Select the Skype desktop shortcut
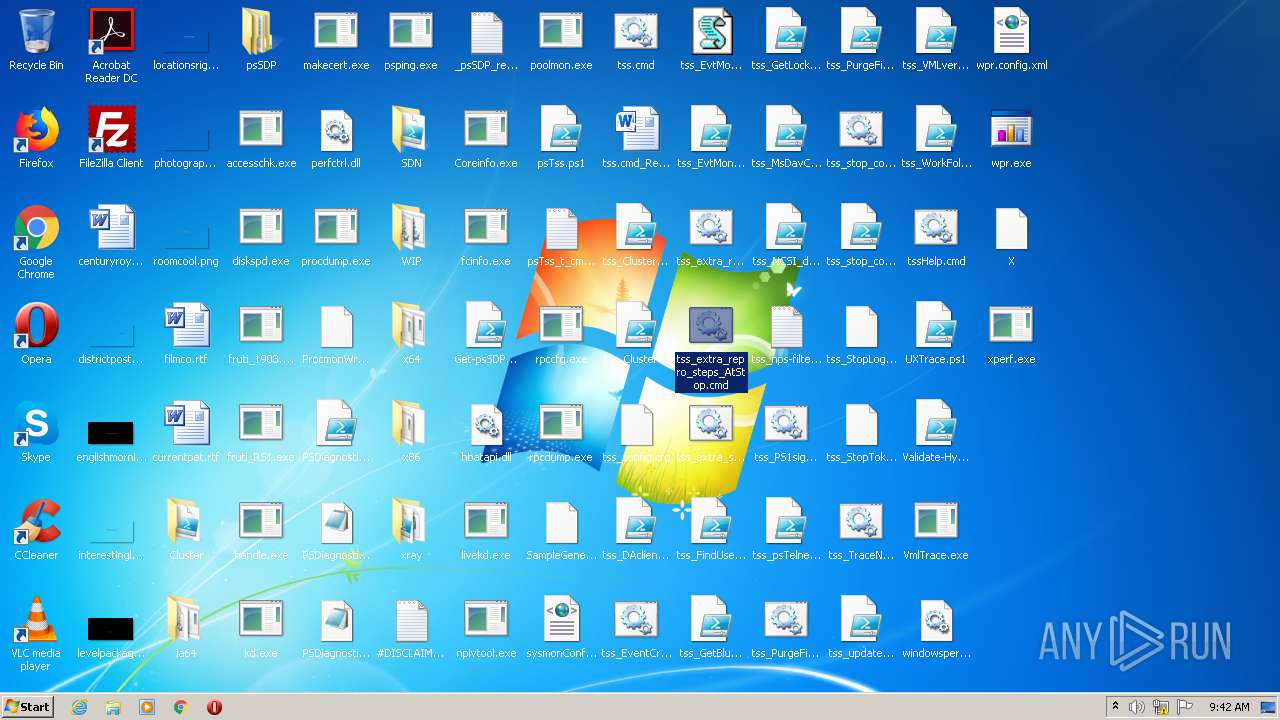The height and width of the screenshot is (720, 1280). click(x=36, y=425)
